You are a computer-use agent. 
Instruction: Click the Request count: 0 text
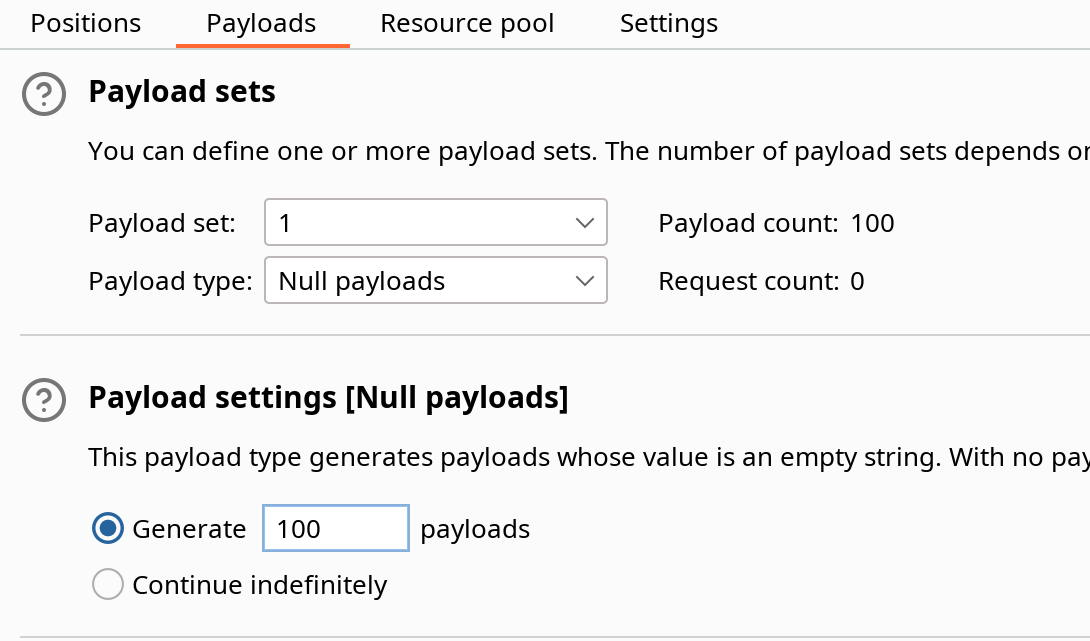point(761,282)
